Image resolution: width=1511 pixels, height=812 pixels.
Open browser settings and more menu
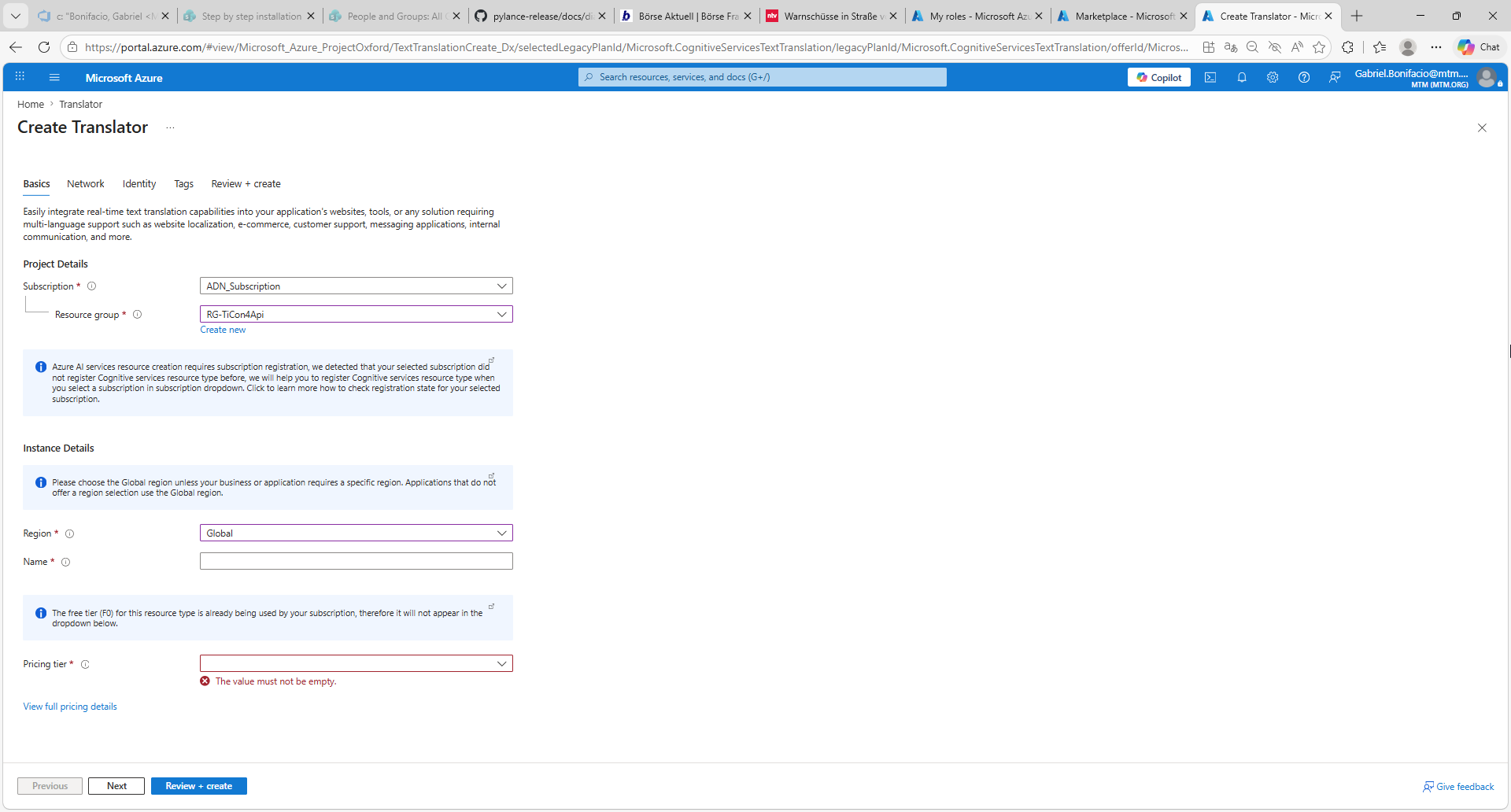(x=1436, y=47)
